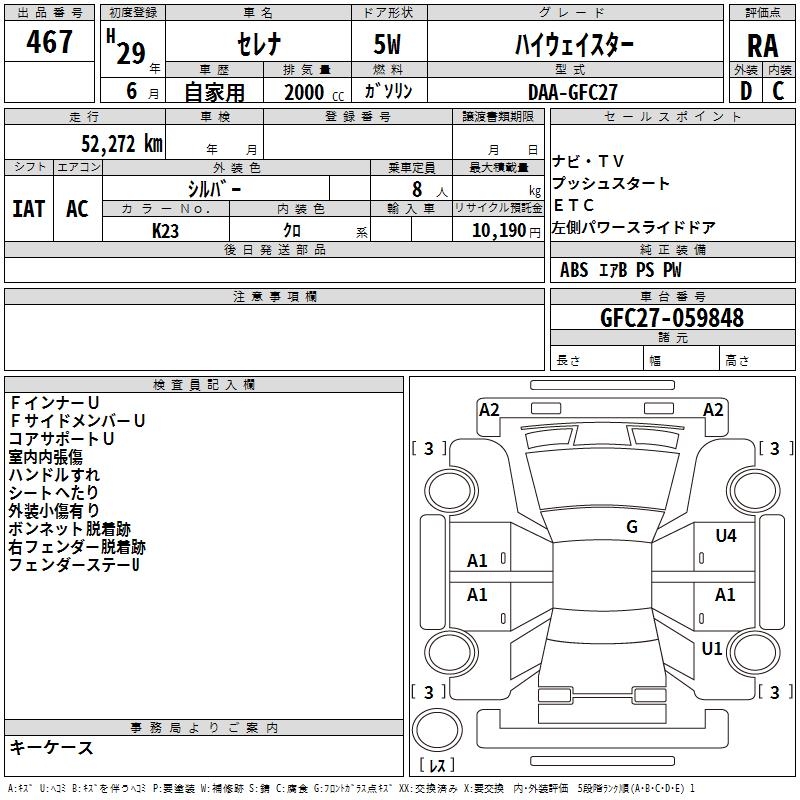Viewport: 800px width, 800px height.
Task: Click the U4 damage mark on diagram
Action: pos(726,535)
